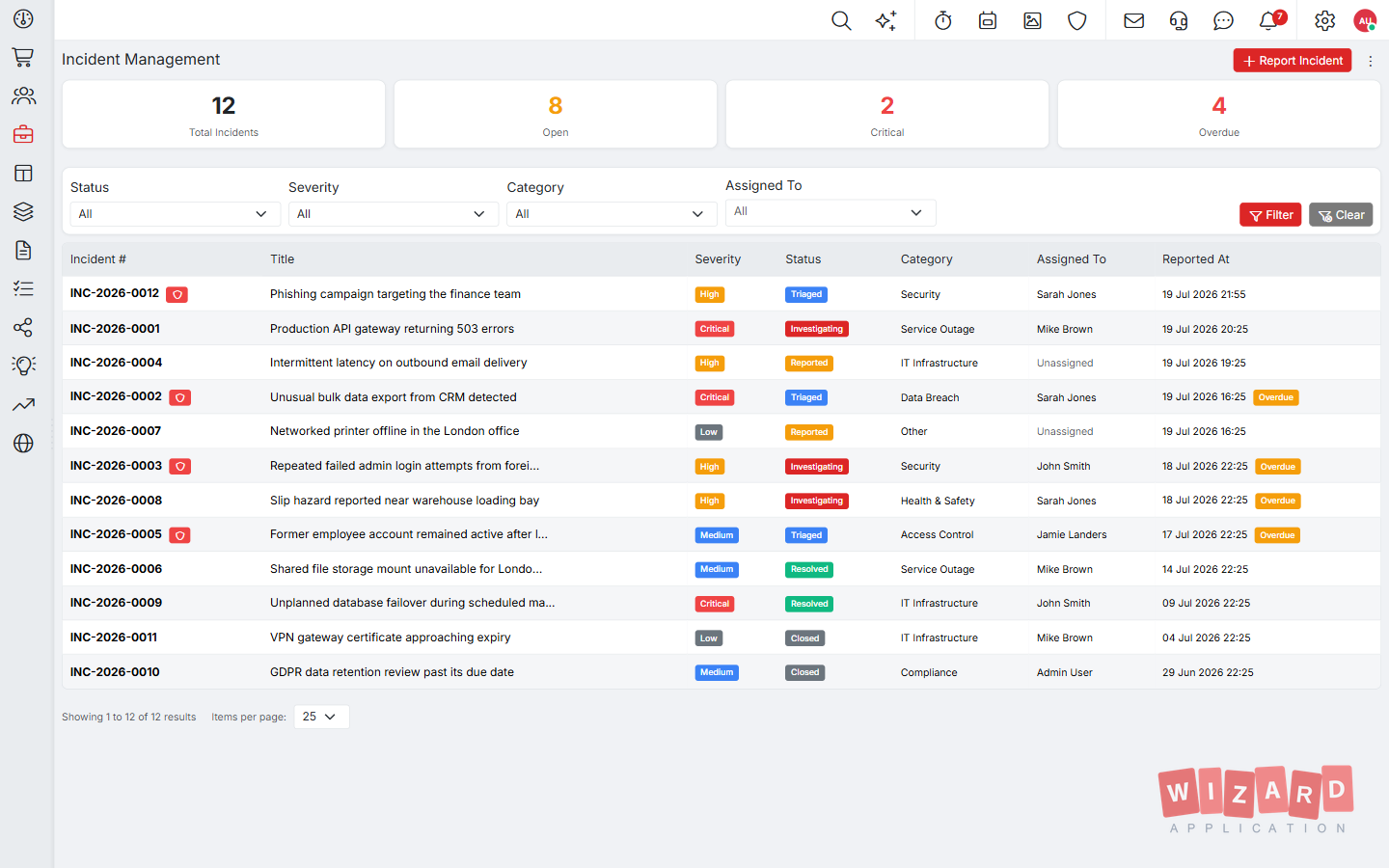Screen dimensions: 1389x868
Task: Click 'Compliance' category cell
Action: 929,673
